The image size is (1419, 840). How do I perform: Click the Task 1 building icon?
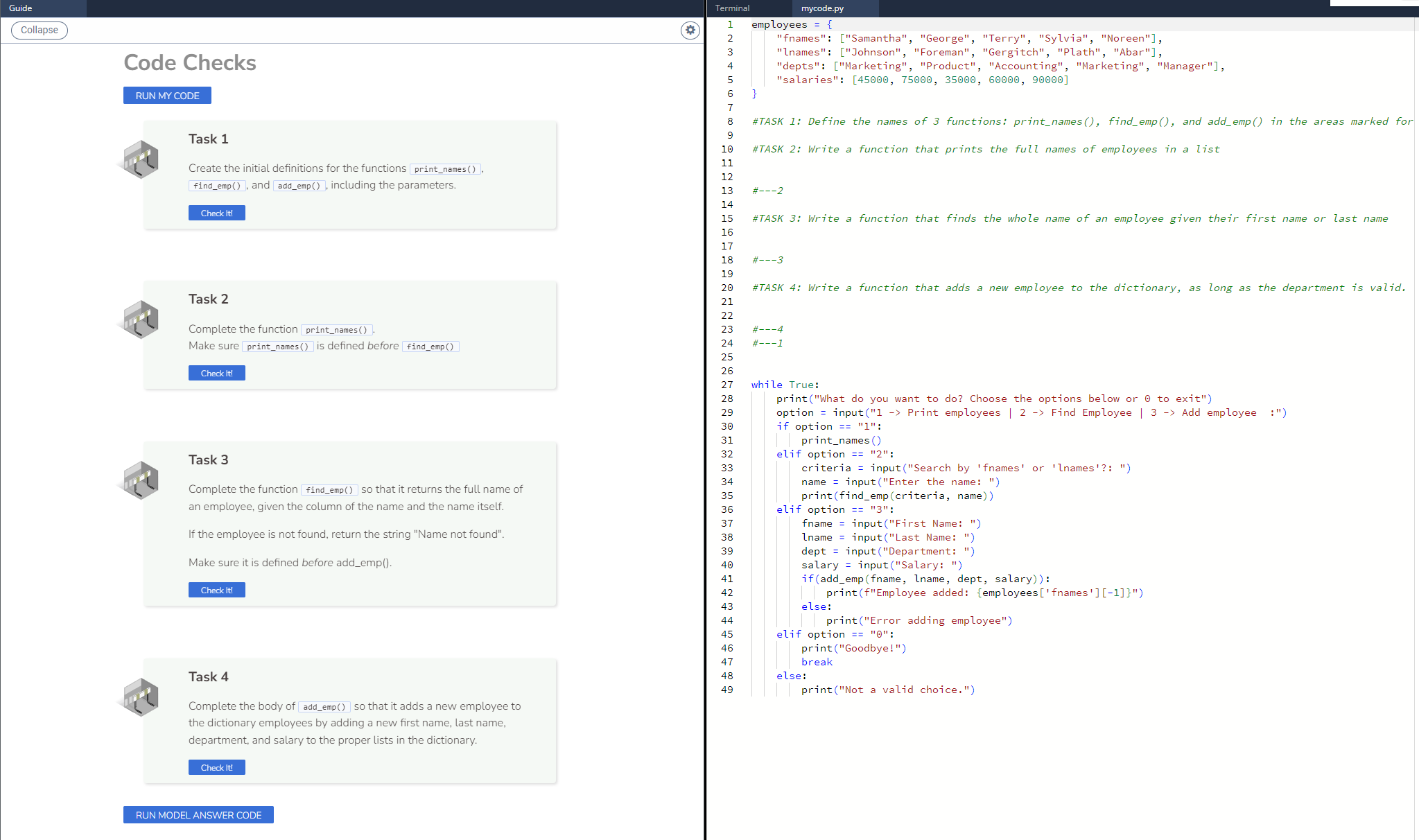[x=141, y=159]
